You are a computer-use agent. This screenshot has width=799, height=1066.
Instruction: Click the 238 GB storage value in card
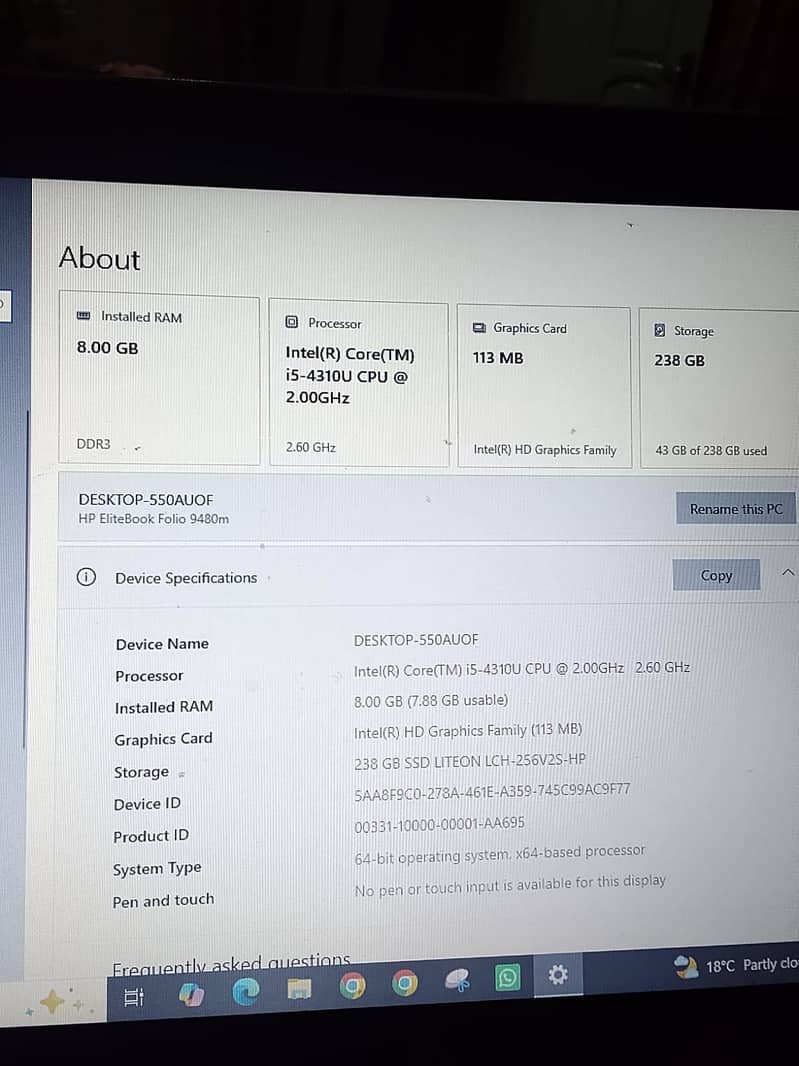(x=679, y=360)
